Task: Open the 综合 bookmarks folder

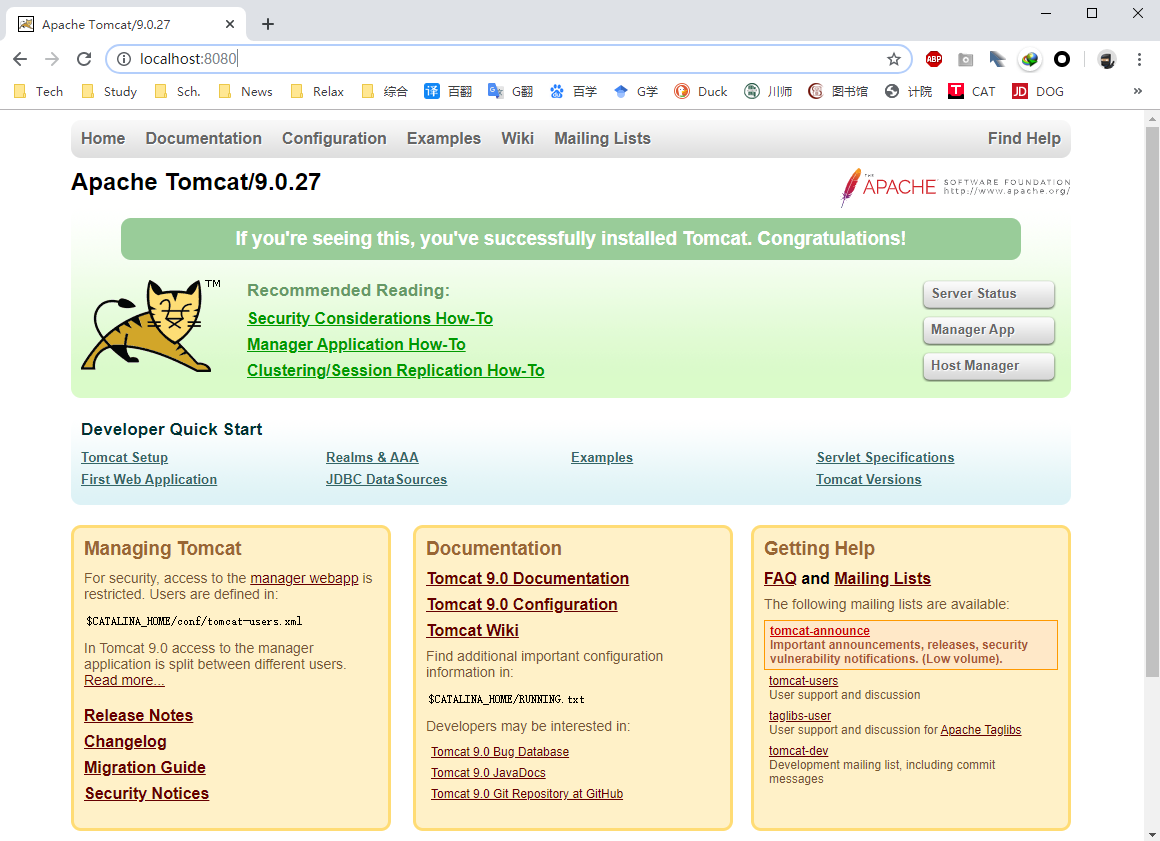Action: pyautogui.click(x=385, y=92)
